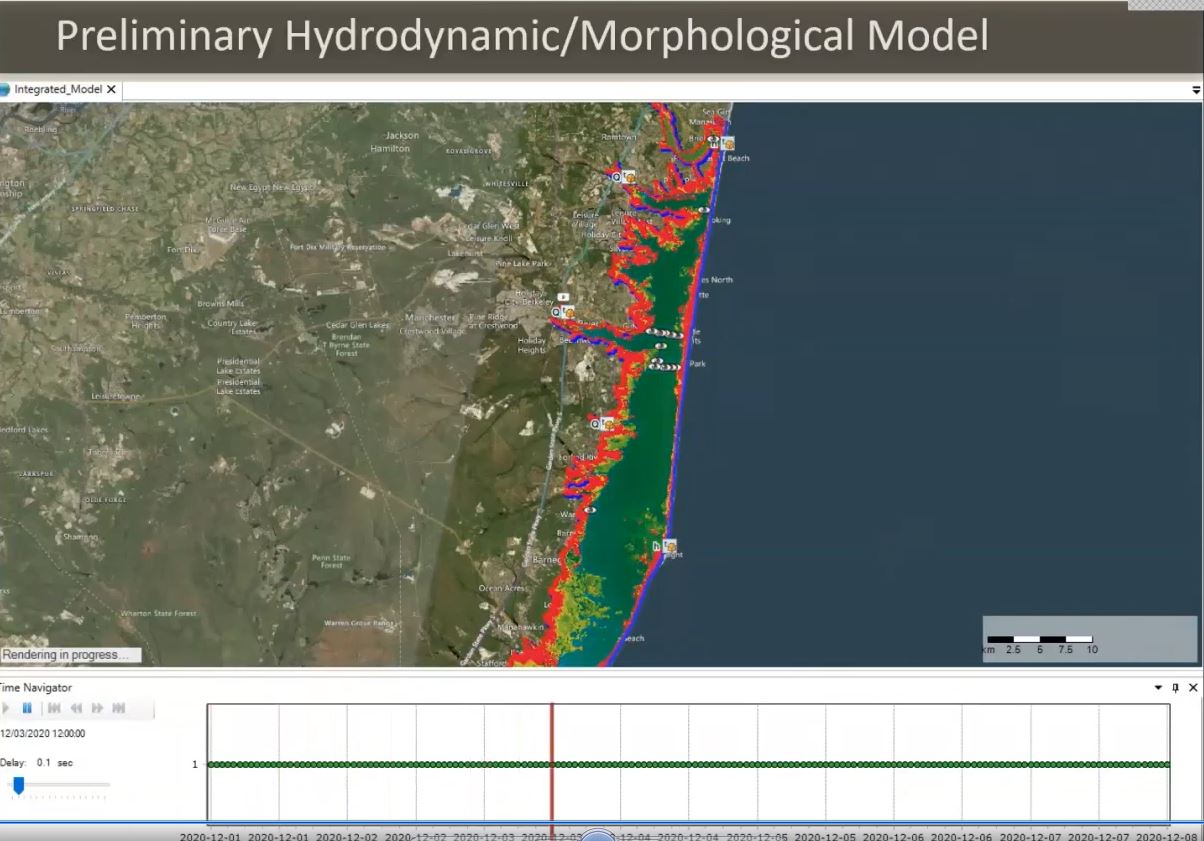1204x841 pixels.
Task: Open the Time Navigator panel options dropdown
Action: coord(1158,688)
